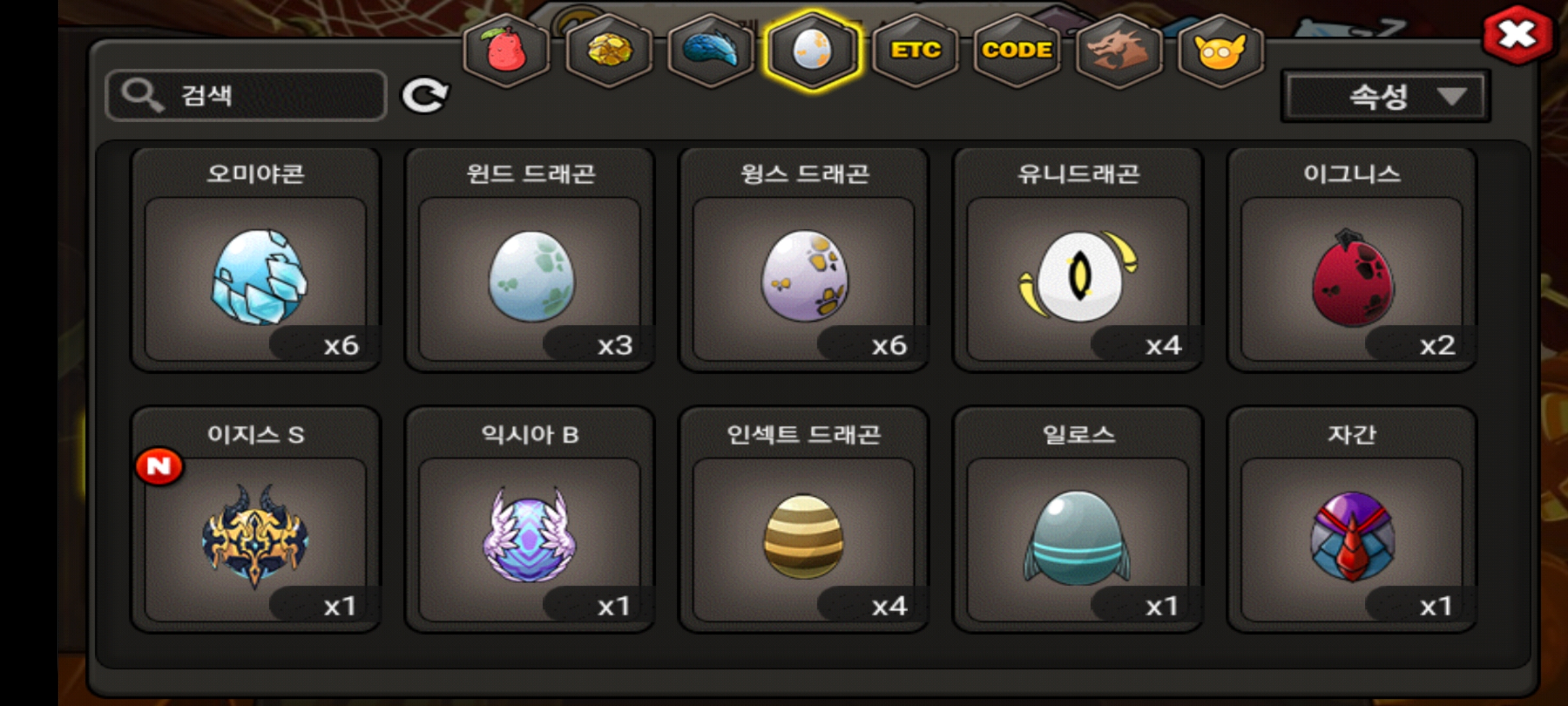Switch to the gold nugget category tab
The image size is (1568, 706).
[x=608, y=50]
